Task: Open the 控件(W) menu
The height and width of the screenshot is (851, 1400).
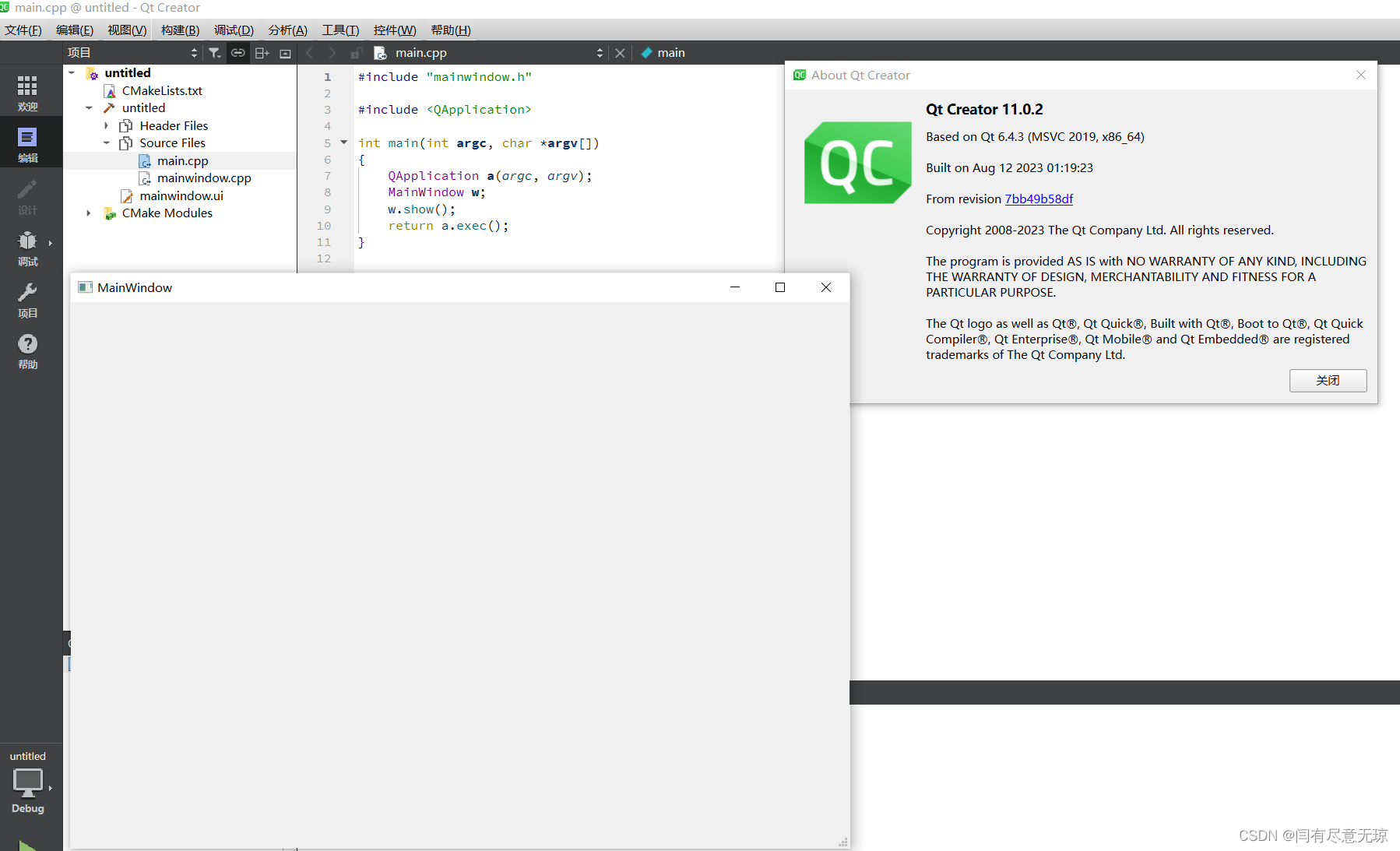Action: pos(395,30)
